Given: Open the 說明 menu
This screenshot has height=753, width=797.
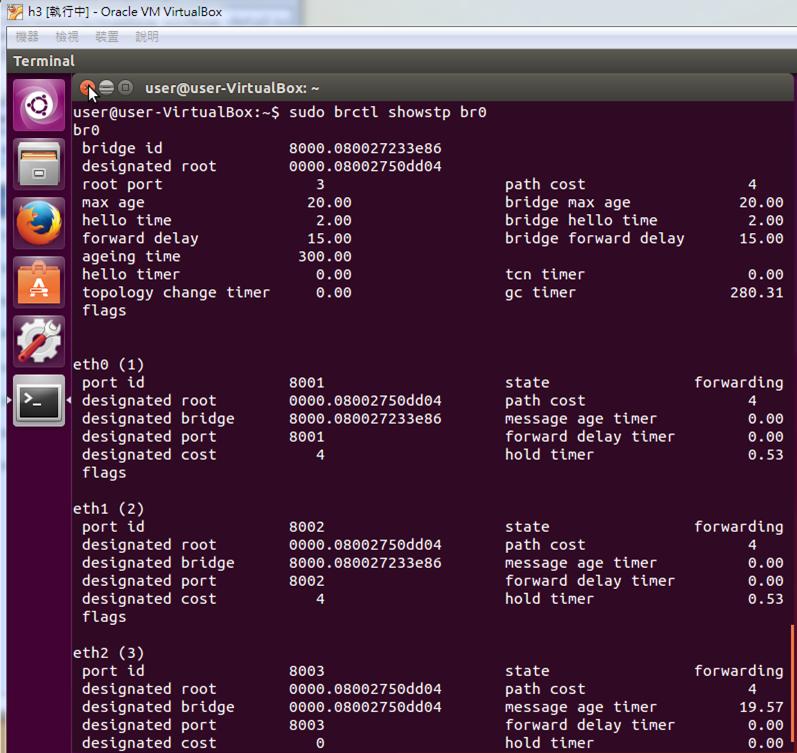Looking at the screenshot, I should click(x=147, y=37).
